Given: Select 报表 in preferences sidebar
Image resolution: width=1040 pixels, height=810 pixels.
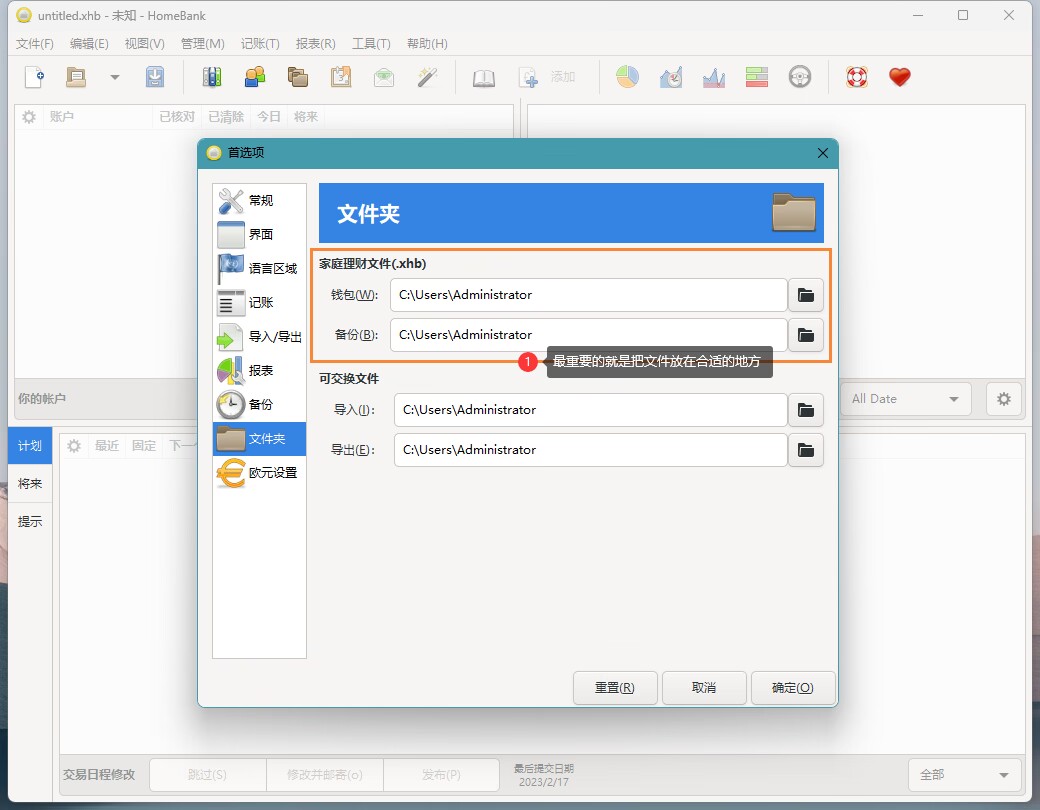Looking at the screenshot, I should [x=259, y=370].
